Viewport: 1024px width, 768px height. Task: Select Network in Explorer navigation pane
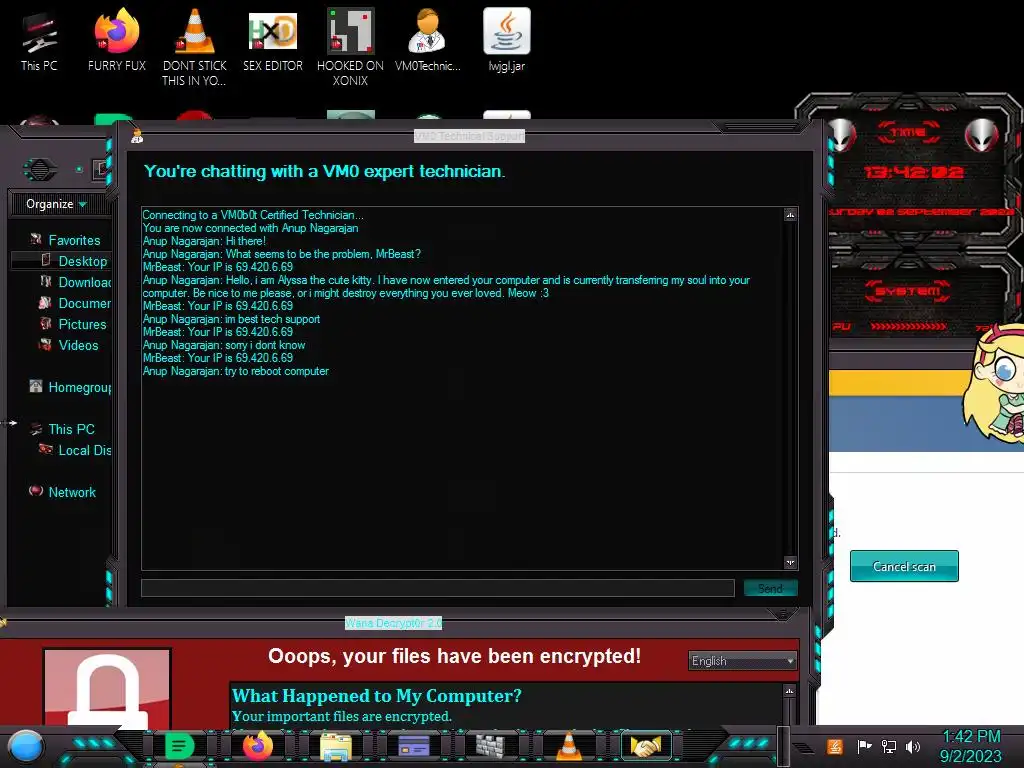point(63,492)
